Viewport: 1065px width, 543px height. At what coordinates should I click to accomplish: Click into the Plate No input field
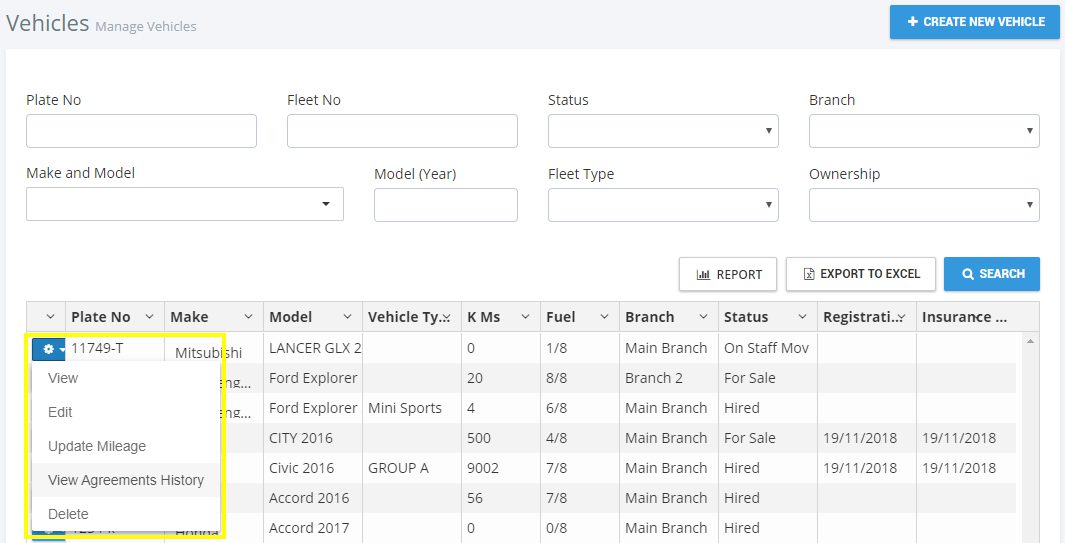[141, 131]
